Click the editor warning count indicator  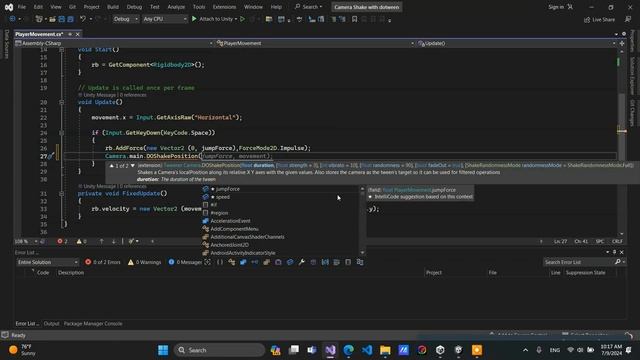click(x=82, y=241)
